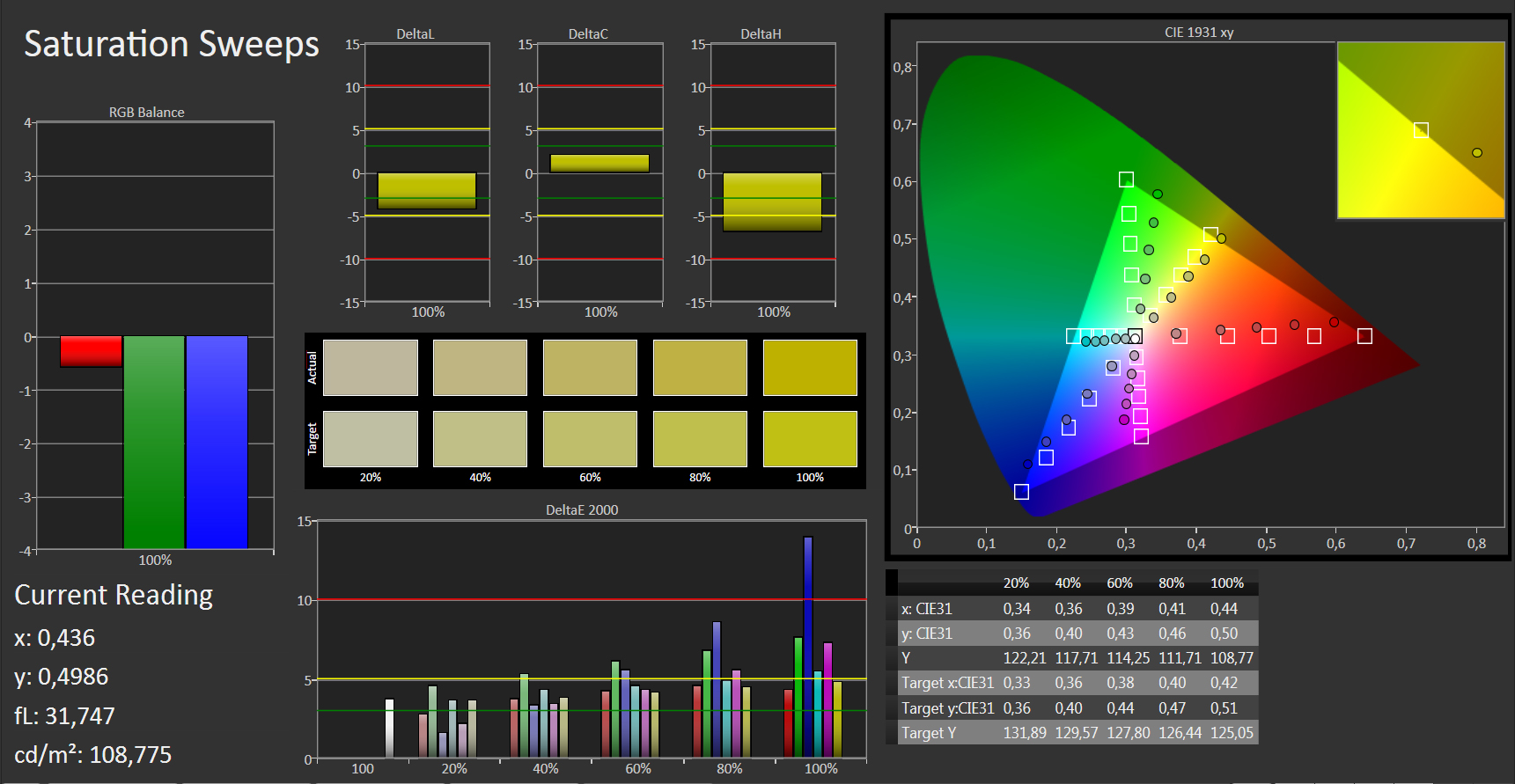Click the red bar in RGB Balance
This screenshot has width=1515, height=784.
click(x=92, y=351)
